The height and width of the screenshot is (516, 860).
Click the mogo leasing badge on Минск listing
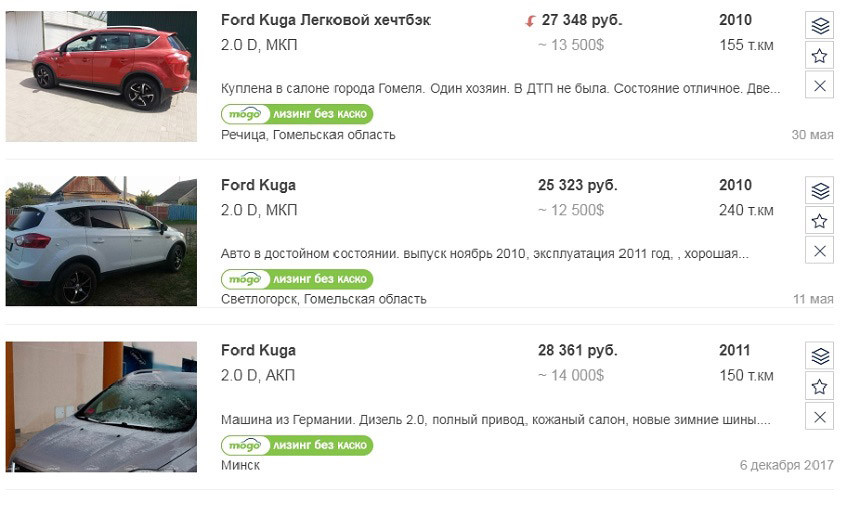point(297,444)
